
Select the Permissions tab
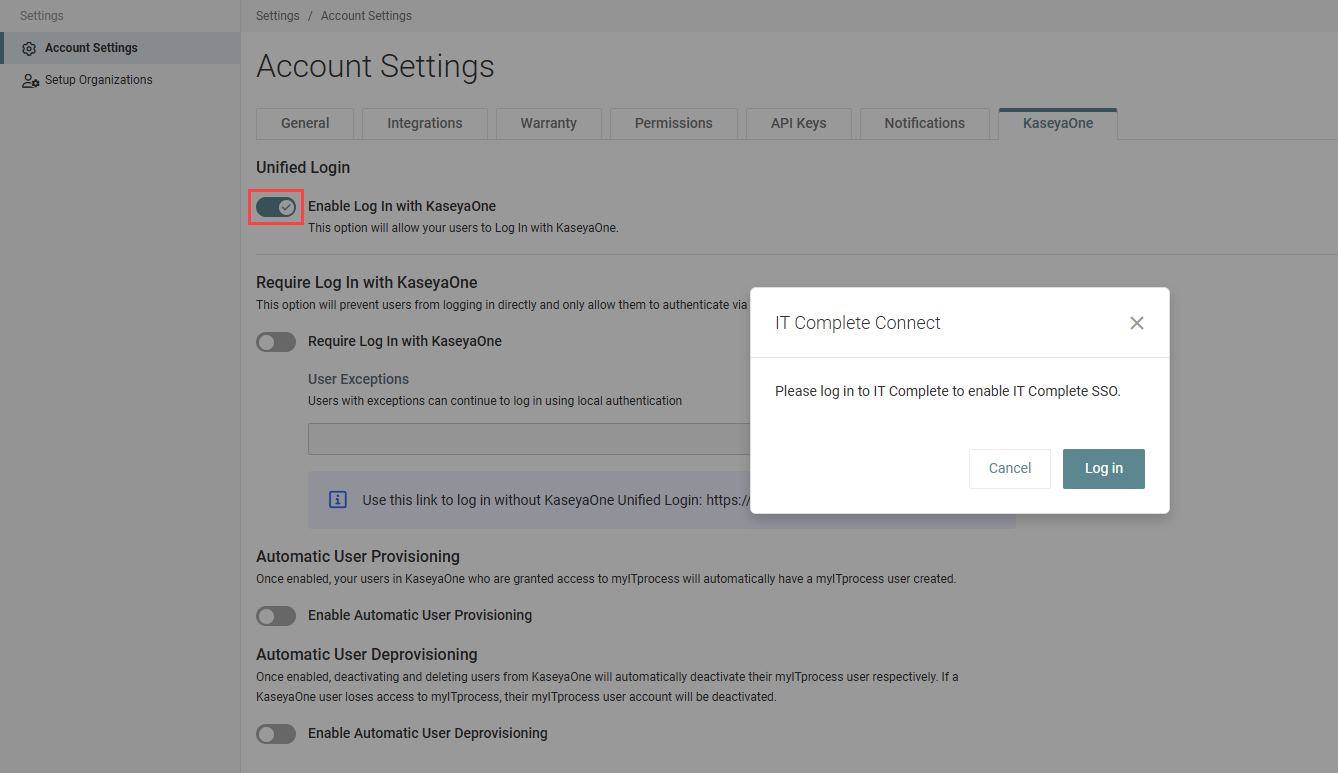tap(673, 124)
